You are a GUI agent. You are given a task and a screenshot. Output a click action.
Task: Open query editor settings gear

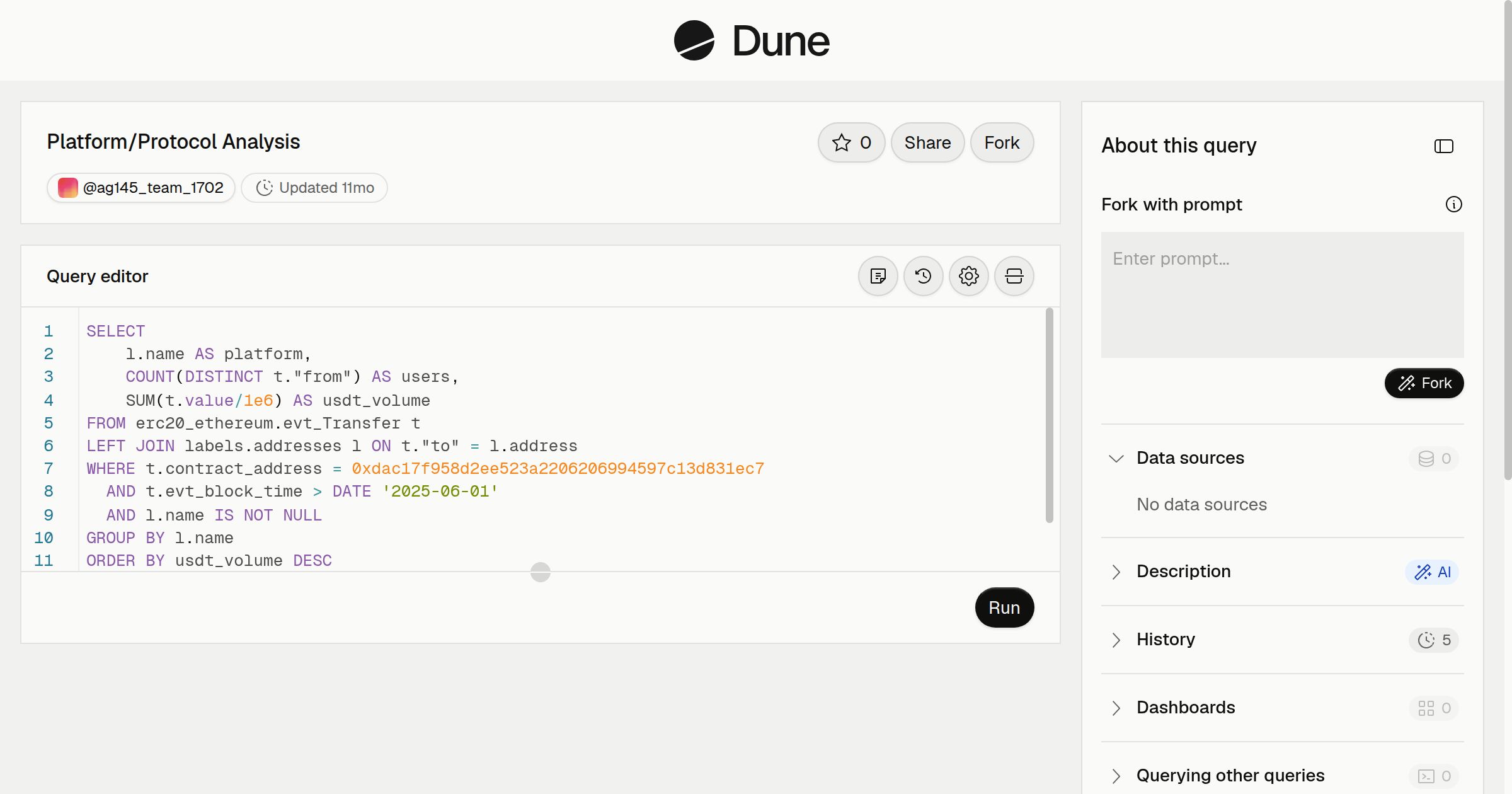(x=969, y=276)
